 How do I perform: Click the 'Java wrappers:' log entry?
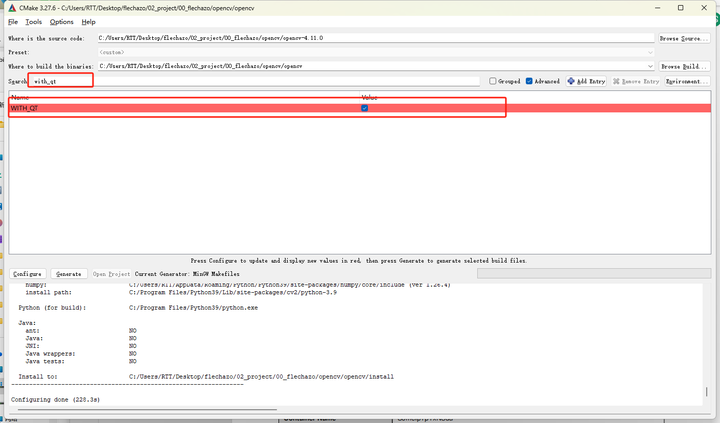[x=81, y=354]
